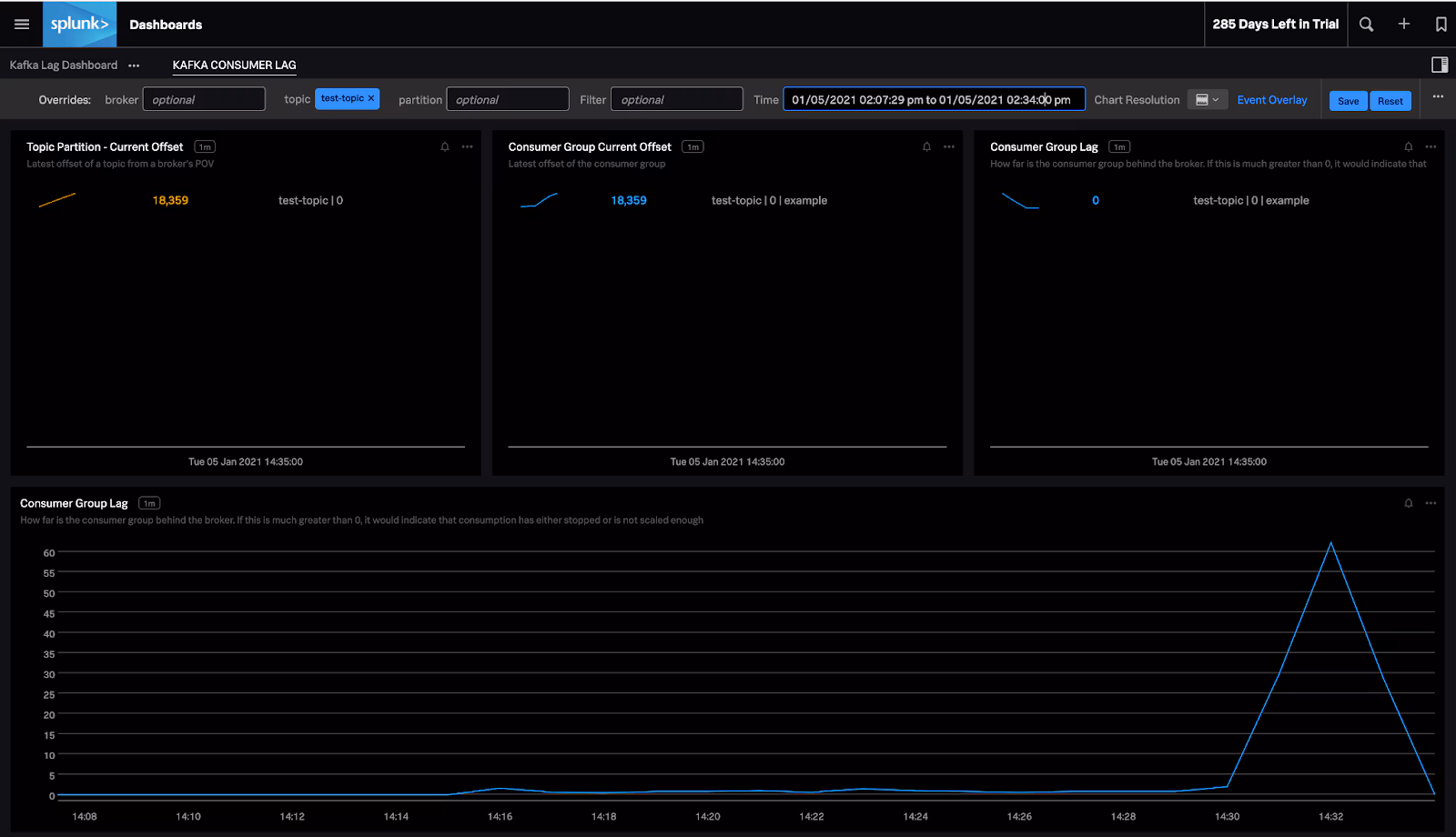Viewport: 1456px width, 837px height.
Task: Click the plus create icon
Action: tap(1404, 25)
